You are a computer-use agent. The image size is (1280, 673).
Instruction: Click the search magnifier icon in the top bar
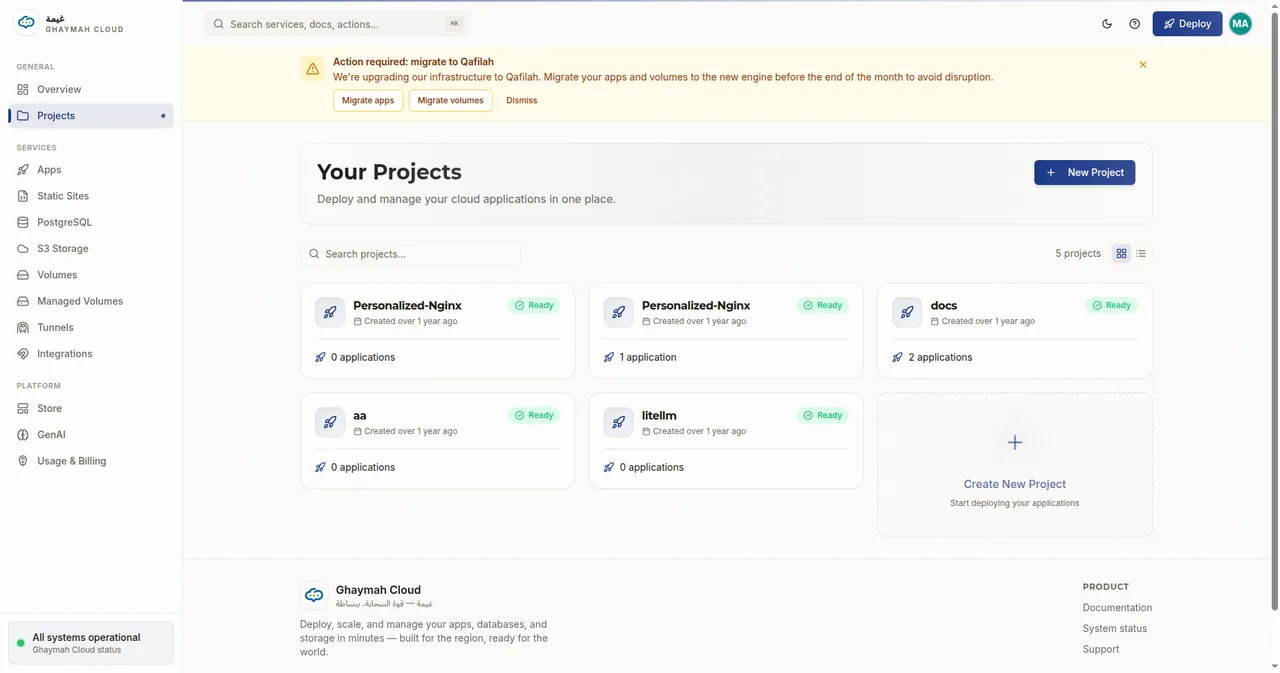219,24
